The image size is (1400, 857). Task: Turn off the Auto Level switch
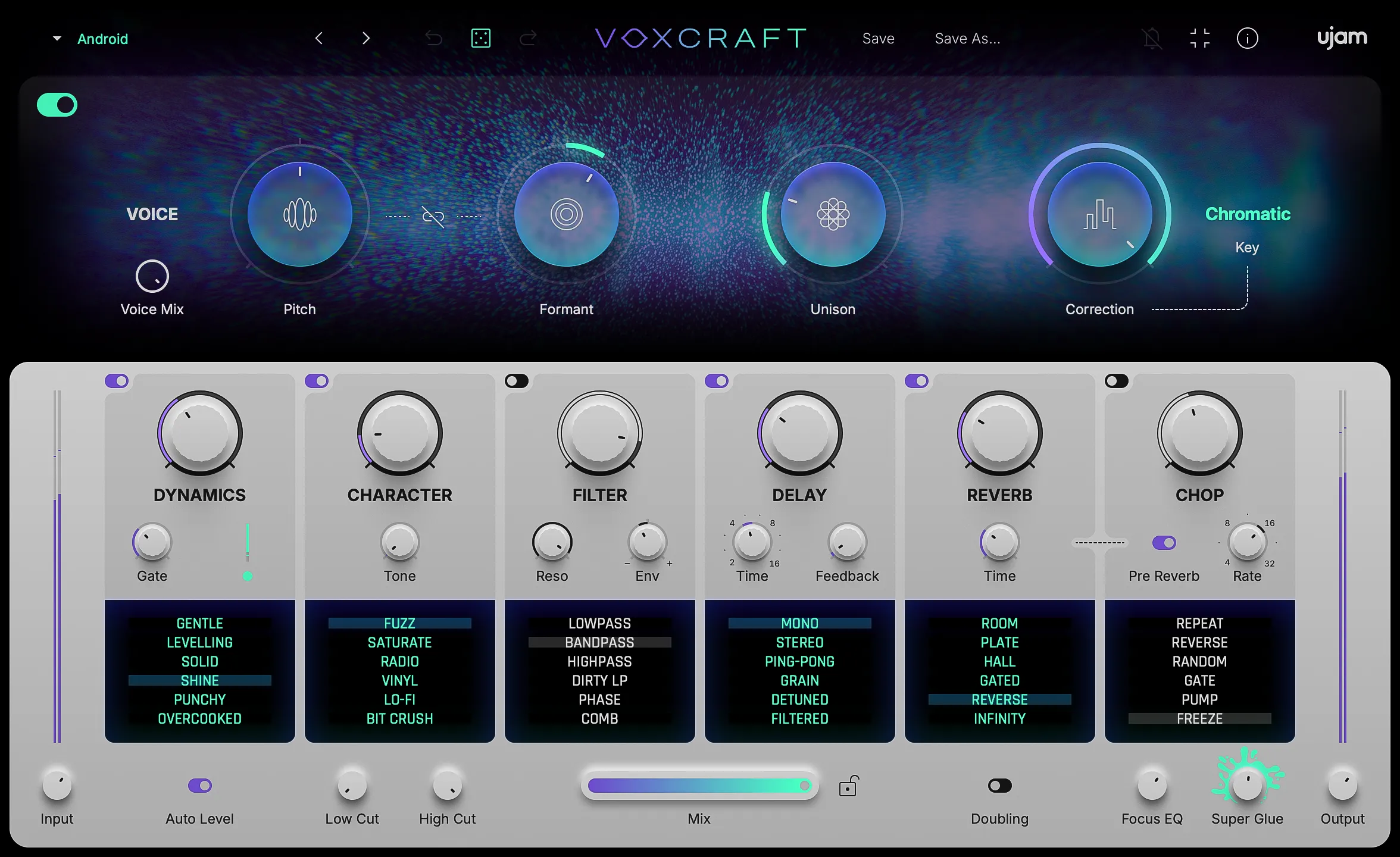[199, 786]
